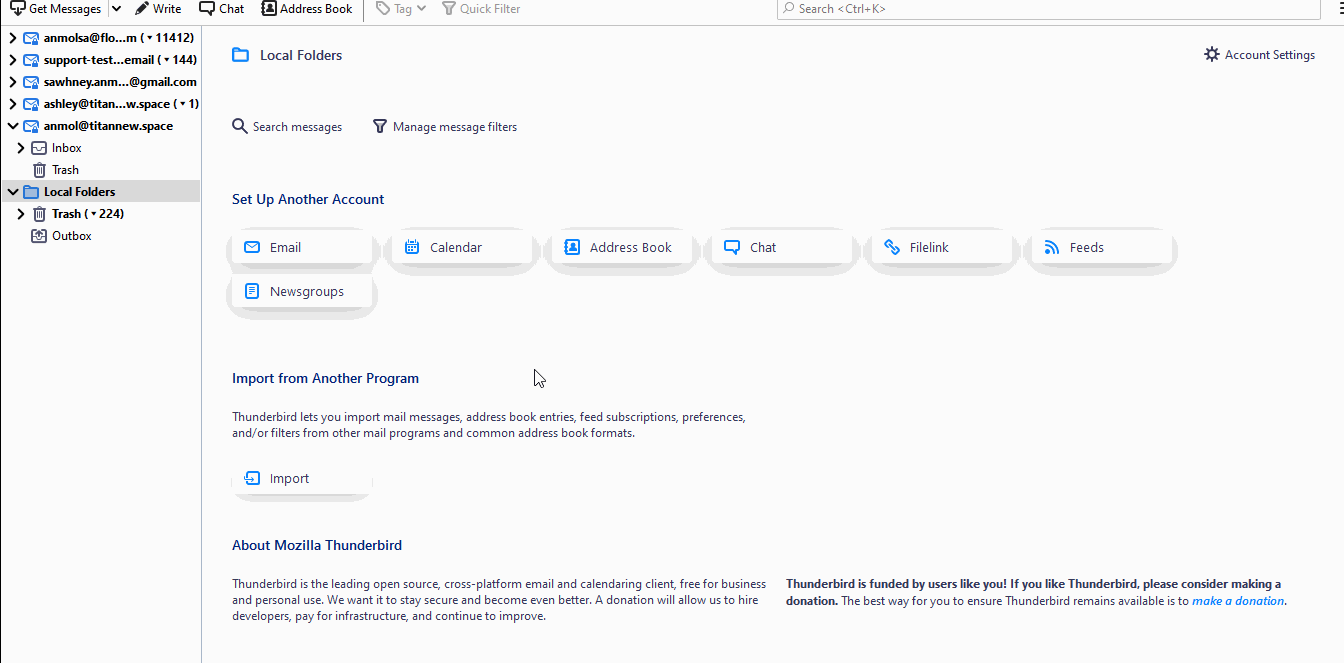
Task: Expand the Inbox under anmol@titannew.space
Action: (21, 148)
